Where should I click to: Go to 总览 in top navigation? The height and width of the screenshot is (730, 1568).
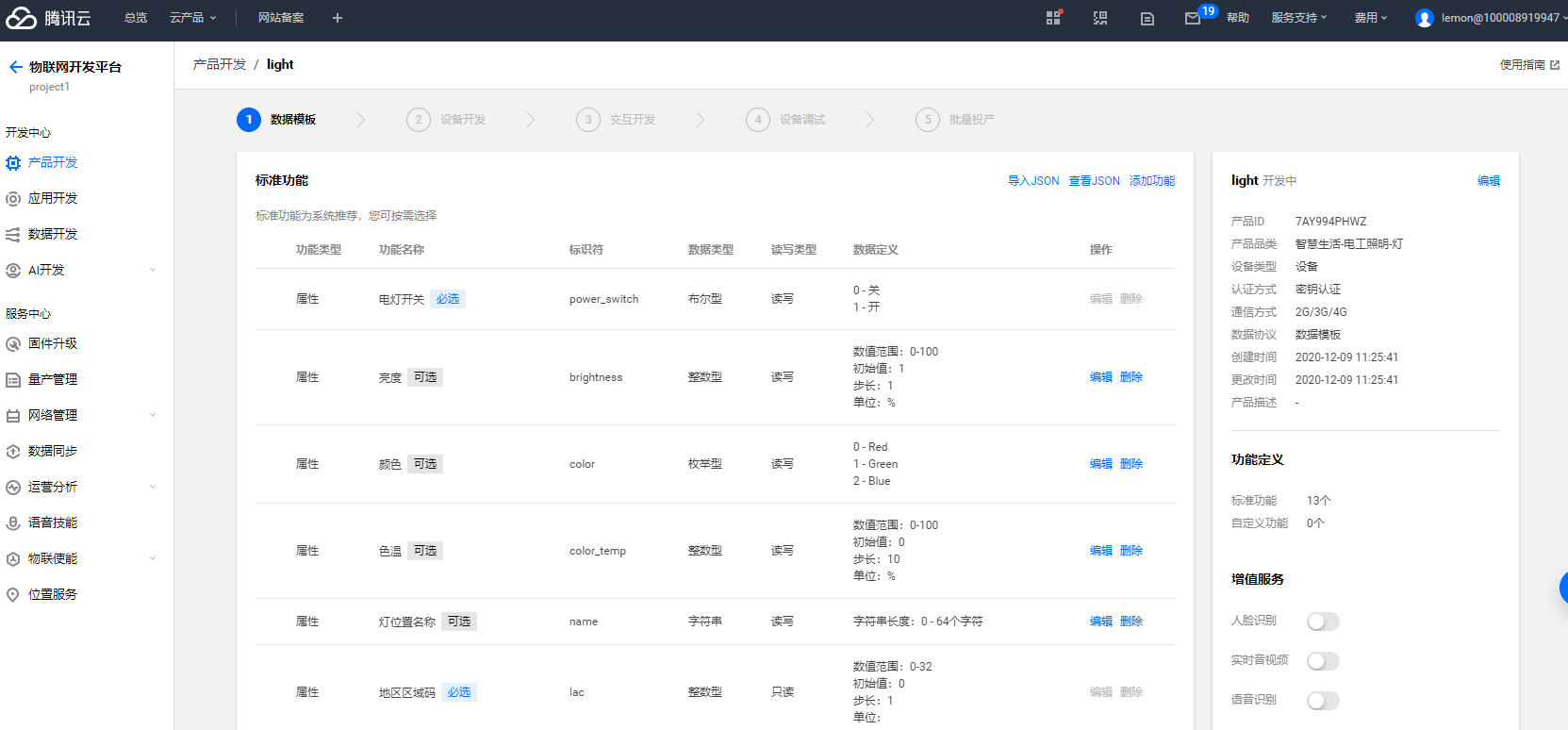click(136, 18)
